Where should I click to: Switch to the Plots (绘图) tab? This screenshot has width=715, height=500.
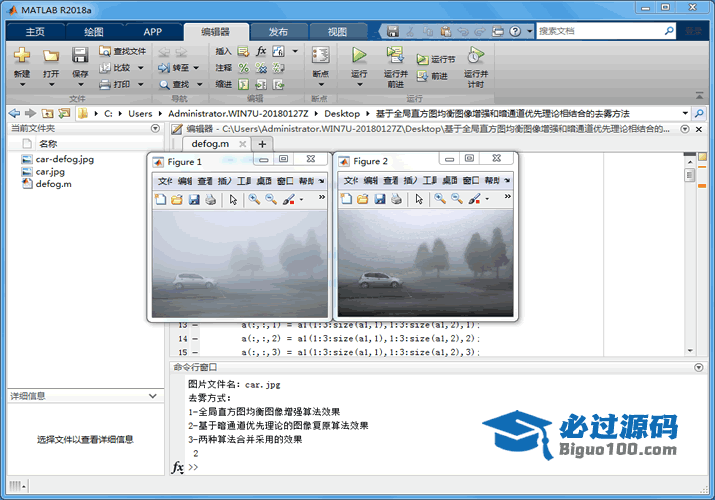[x=94, y=31]
